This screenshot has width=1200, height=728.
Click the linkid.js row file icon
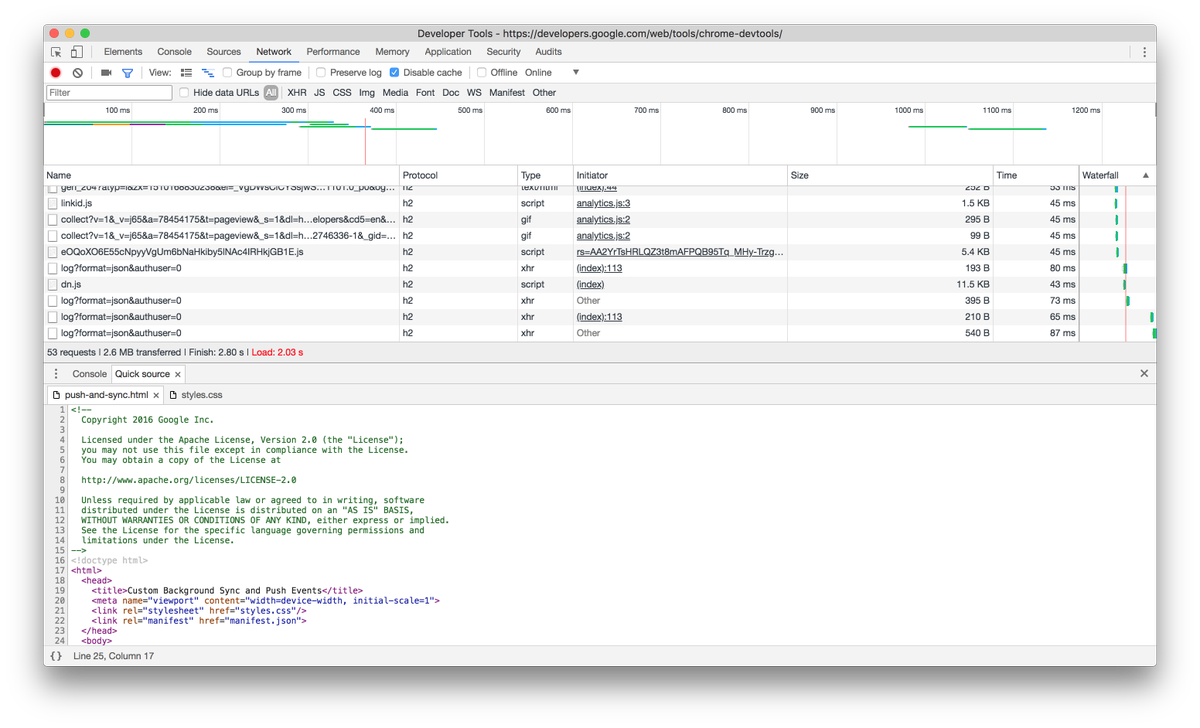[53, 203]
